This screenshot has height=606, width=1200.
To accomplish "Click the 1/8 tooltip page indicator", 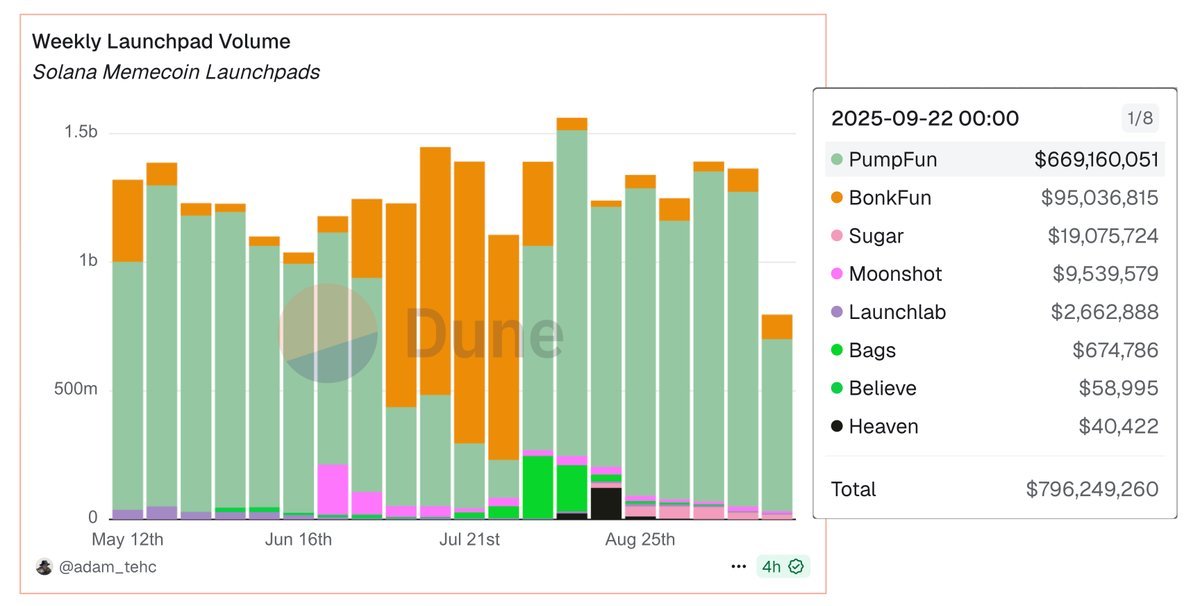I will (x=1139, y=118).
